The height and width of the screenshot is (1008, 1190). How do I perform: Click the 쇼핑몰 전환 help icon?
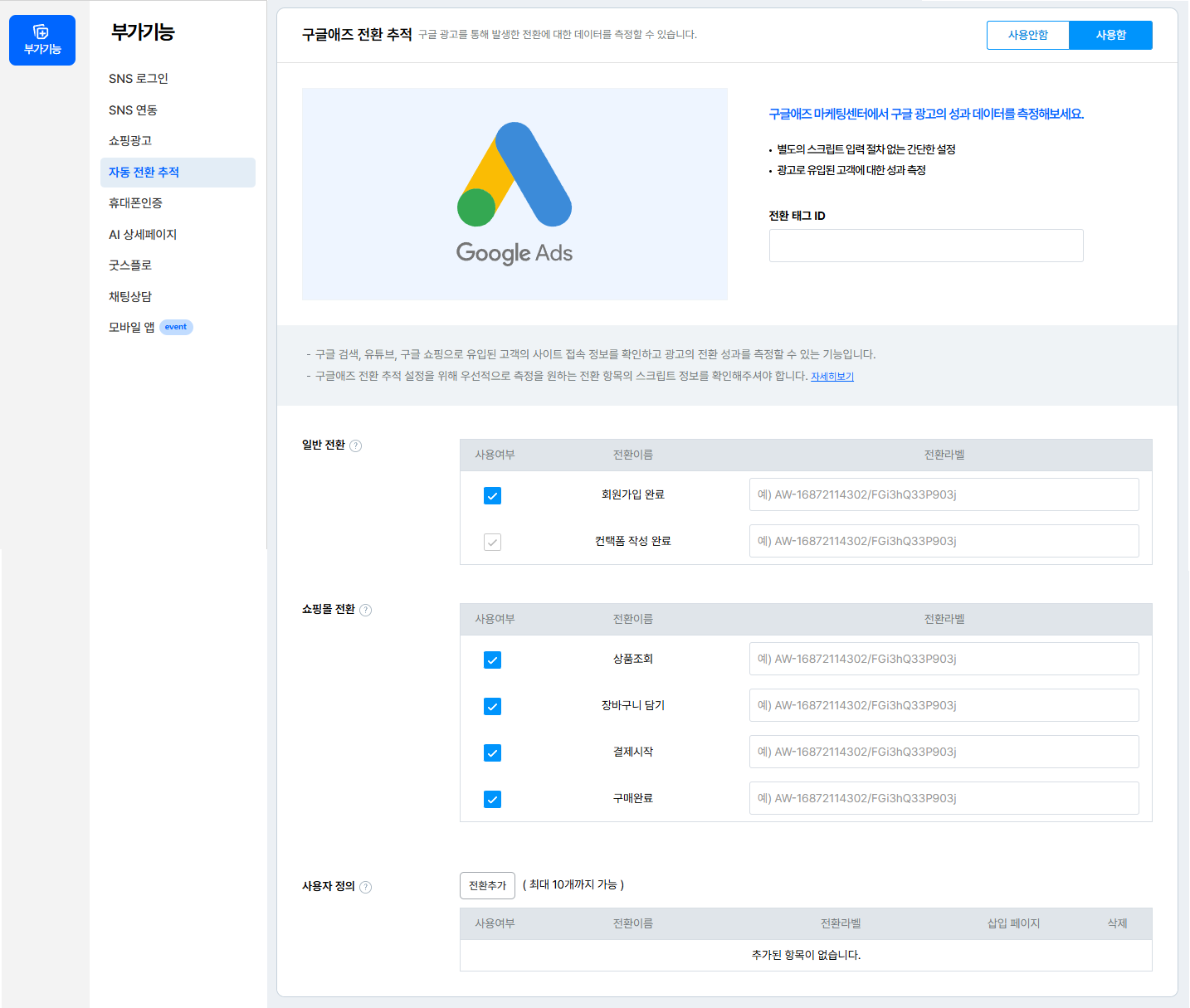(x=366, y=610)
